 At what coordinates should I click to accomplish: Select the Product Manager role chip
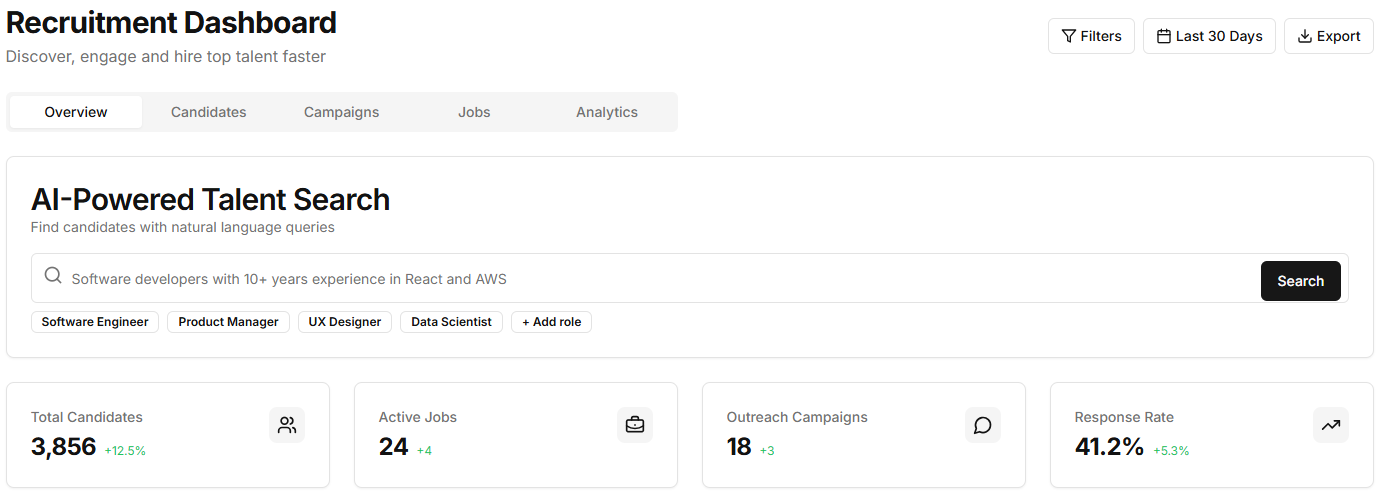coord(228,322)
